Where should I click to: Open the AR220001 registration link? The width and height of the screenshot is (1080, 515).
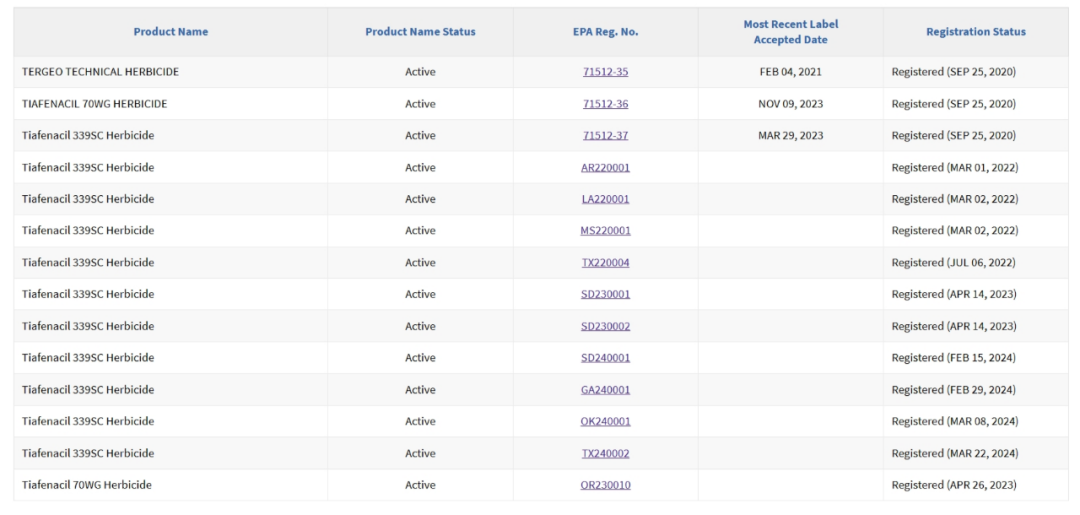click(605, 168)
